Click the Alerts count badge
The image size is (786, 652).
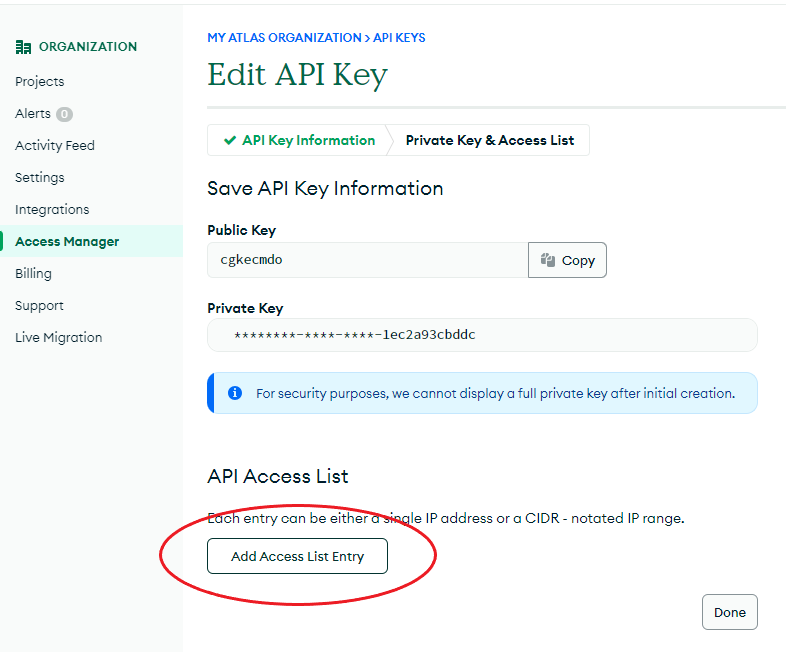click(64, 114)
